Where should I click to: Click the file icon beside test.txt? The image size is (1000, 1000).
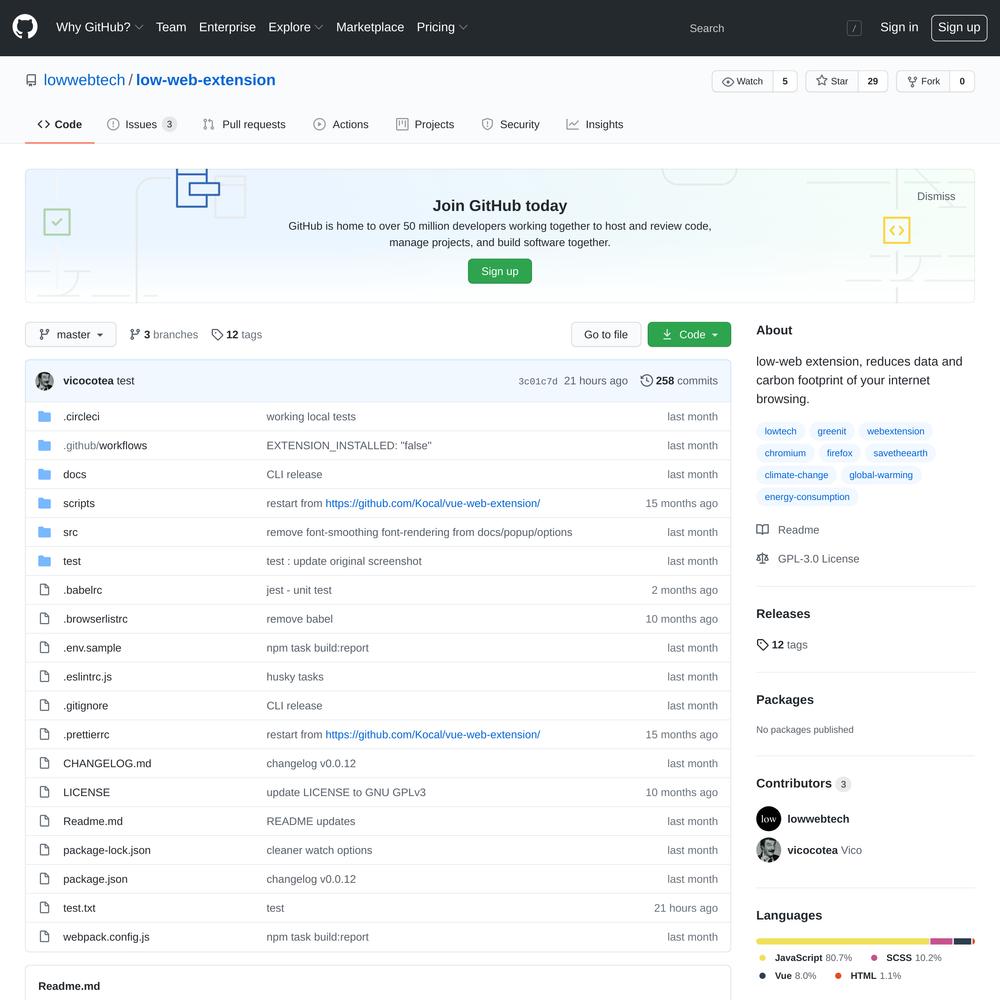pos(45,908)
